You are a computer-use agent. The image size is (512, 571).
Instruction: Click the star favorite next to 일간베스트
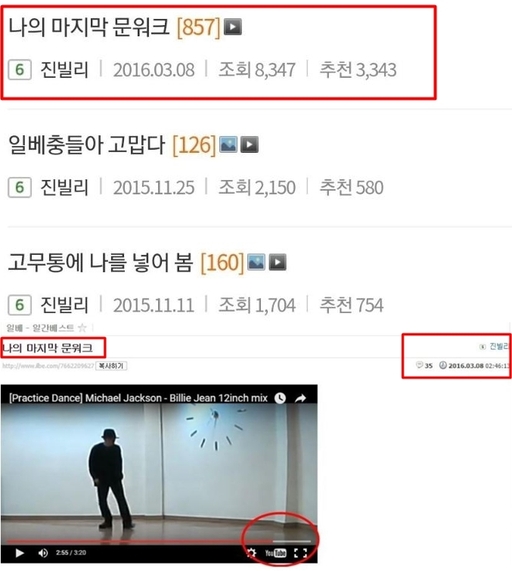click(82, 328)
